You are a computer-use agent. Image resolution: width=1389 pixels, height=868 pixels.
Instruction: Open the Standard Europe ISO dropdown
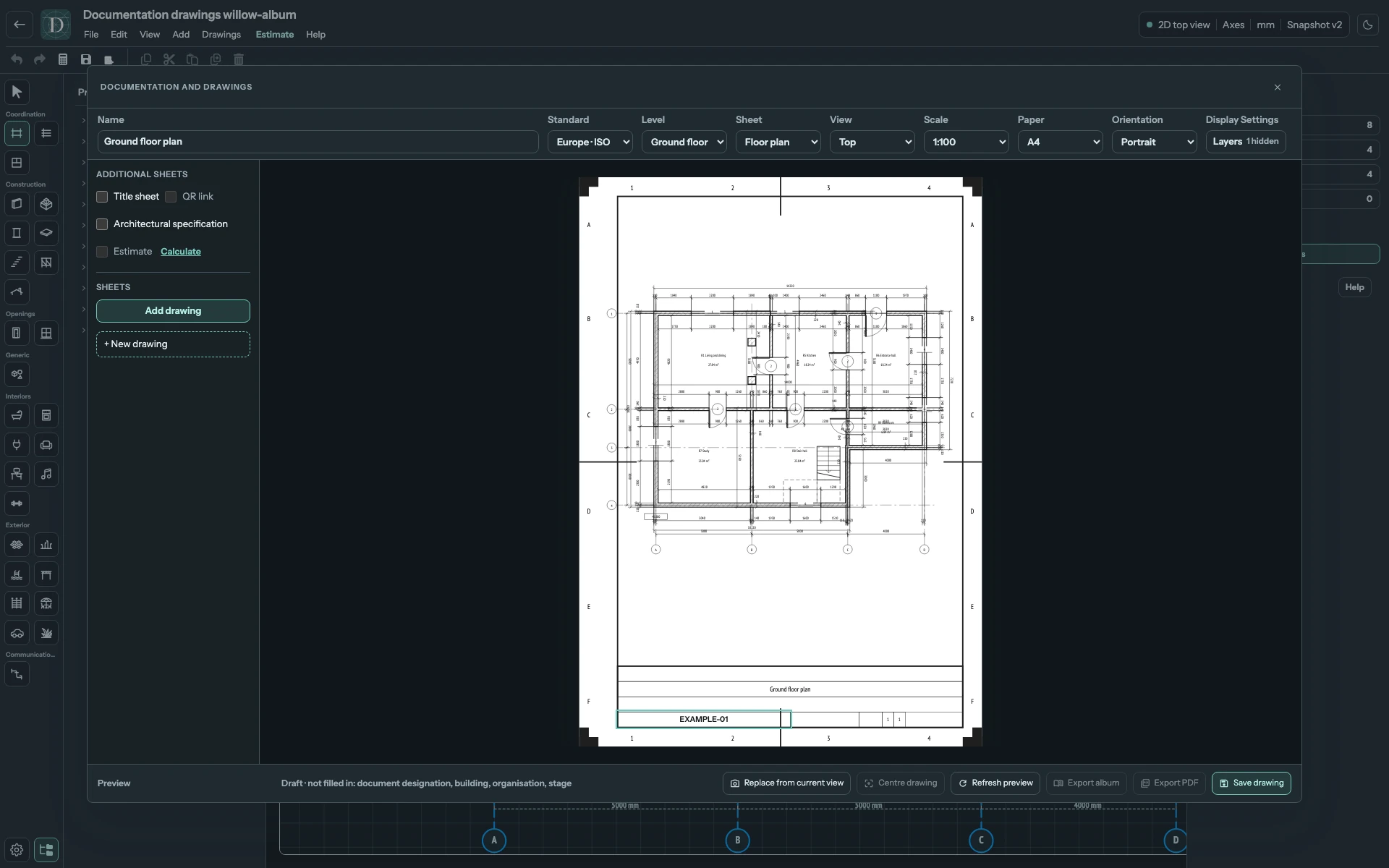click(590, 142)
